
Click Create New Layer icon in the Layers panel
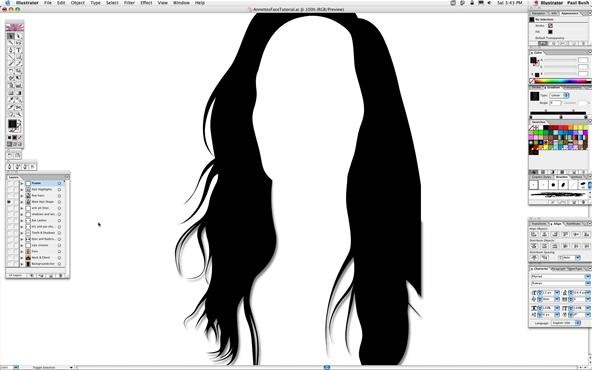[x=51, y=275]
